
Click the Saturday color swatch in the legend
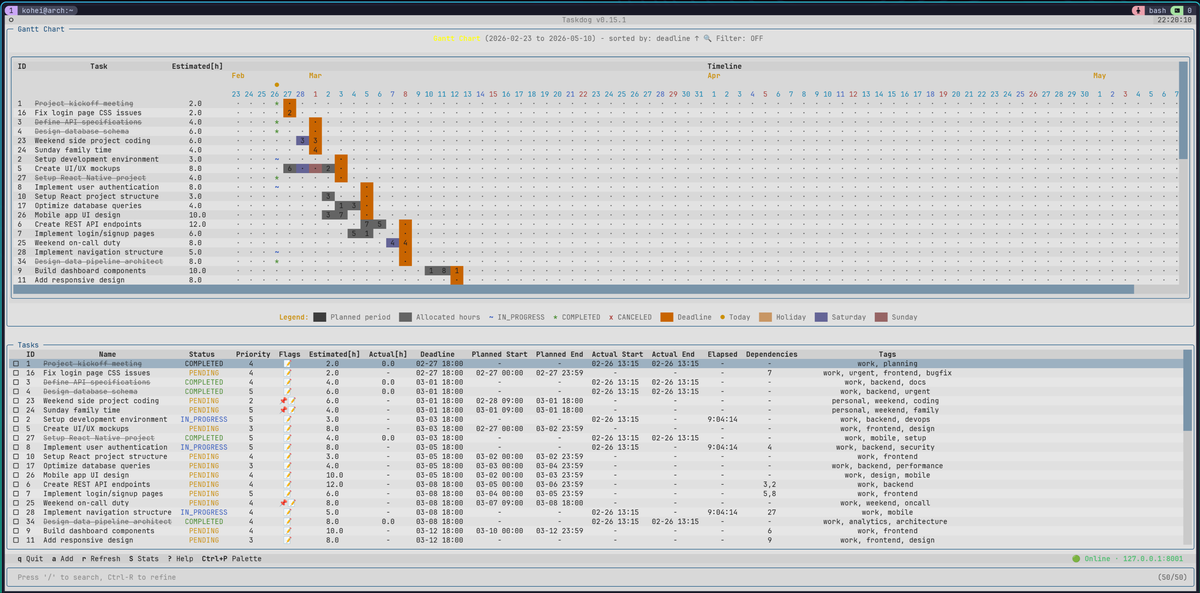click(x=821, y=317)
